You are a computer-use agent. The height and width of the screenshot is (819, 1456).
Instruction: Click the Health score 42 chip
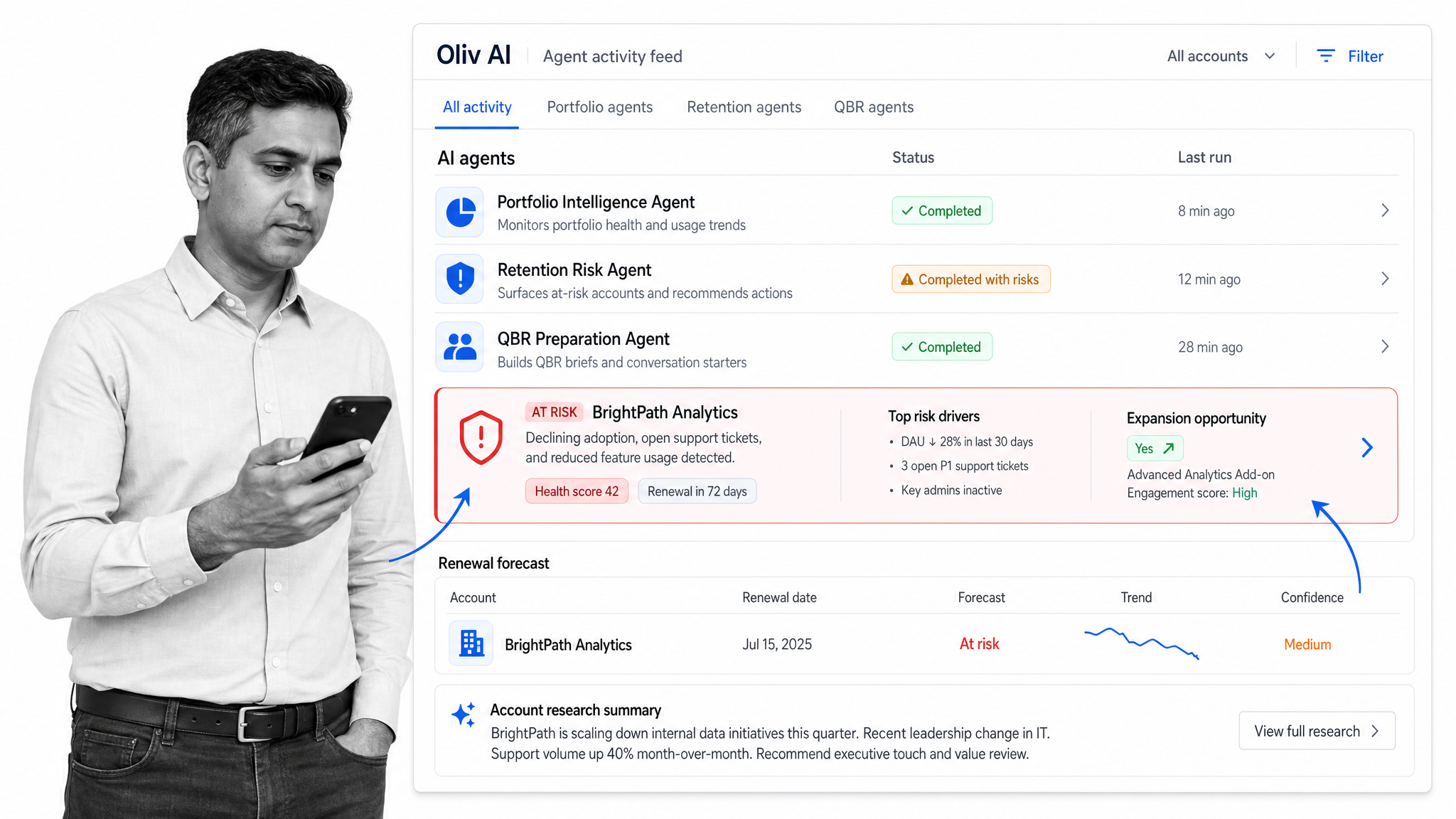click(x=577, y=491)
